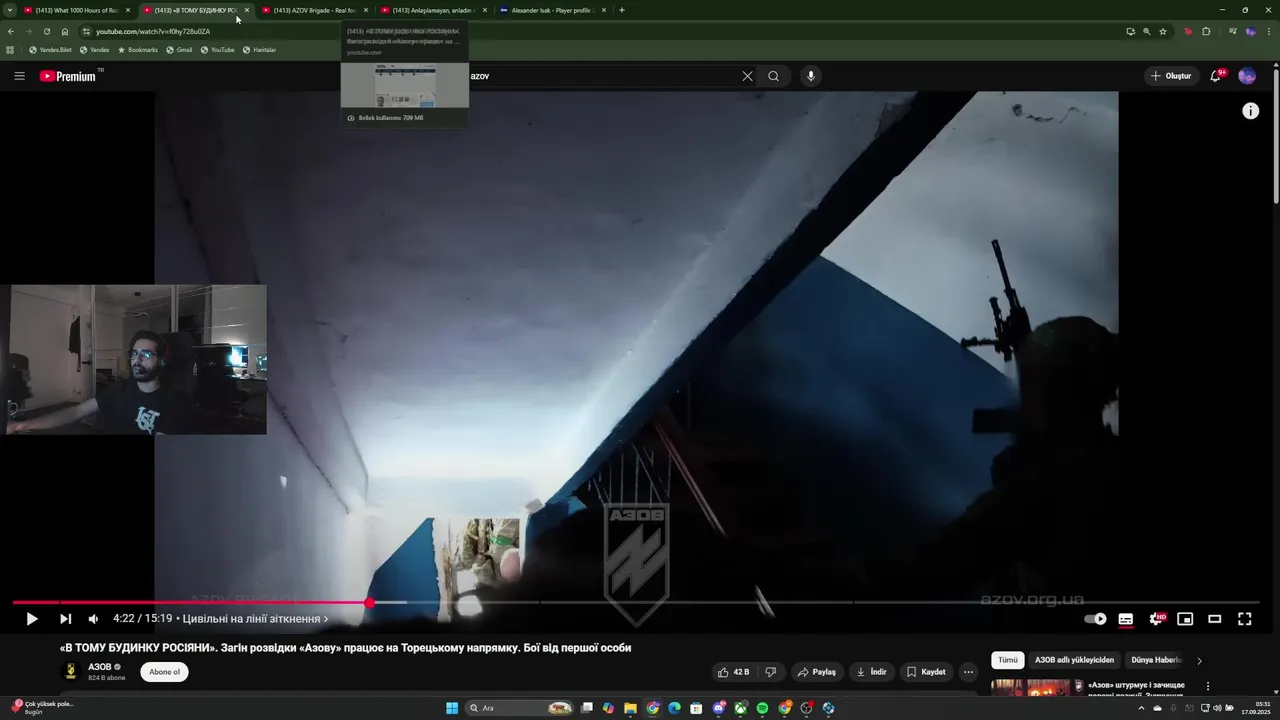Screen dimensions: 1280x720
Task: Click taskbar search box Ara
Action: (521, 708)
